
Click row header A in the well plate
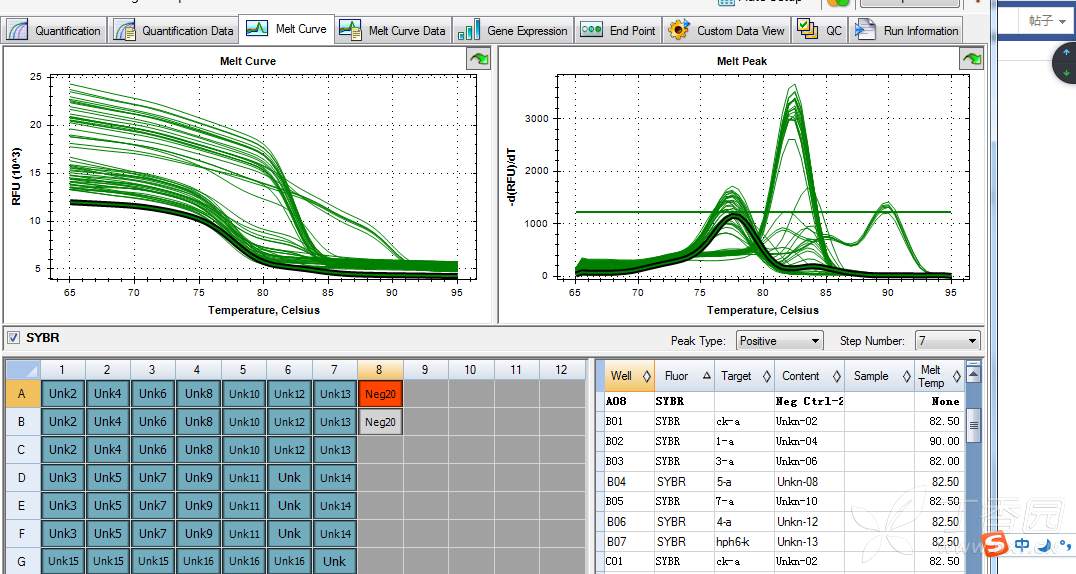coord(22,395)
